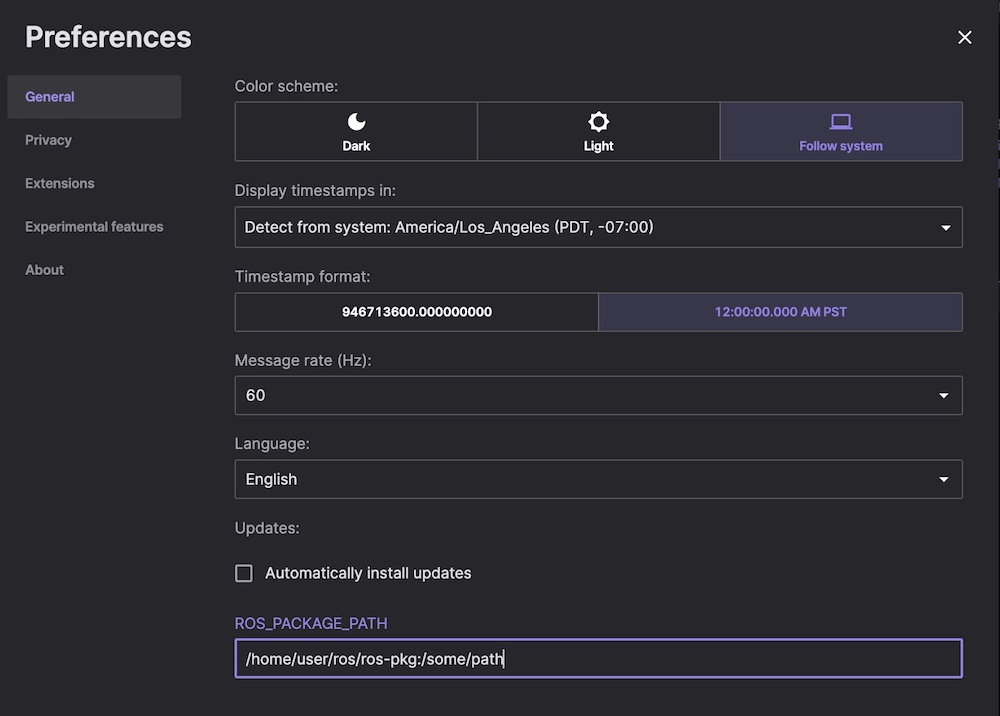Click the laptop icon for Follow system
Viewport: 1000px width, 716px height.
pyautogui.click(x=841, y=122)
